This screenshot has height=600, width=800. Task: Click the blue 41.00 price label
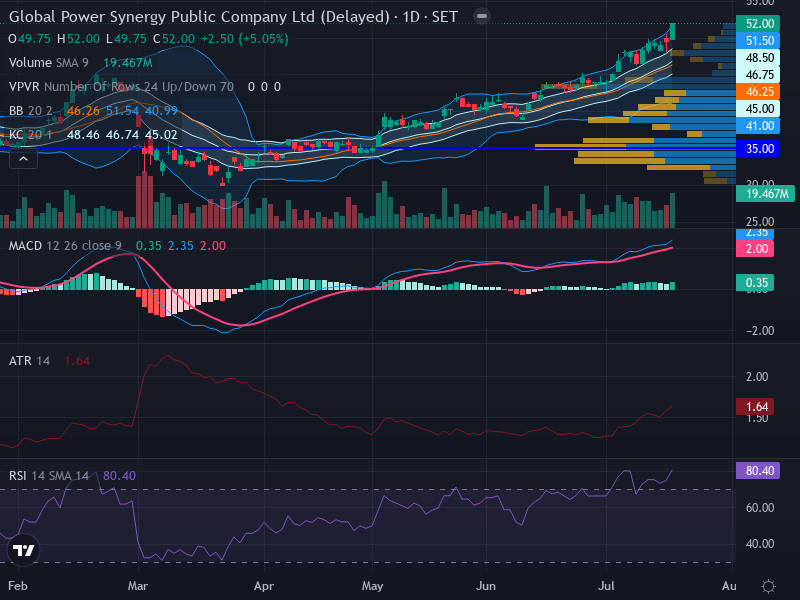(x=758, y=126)
